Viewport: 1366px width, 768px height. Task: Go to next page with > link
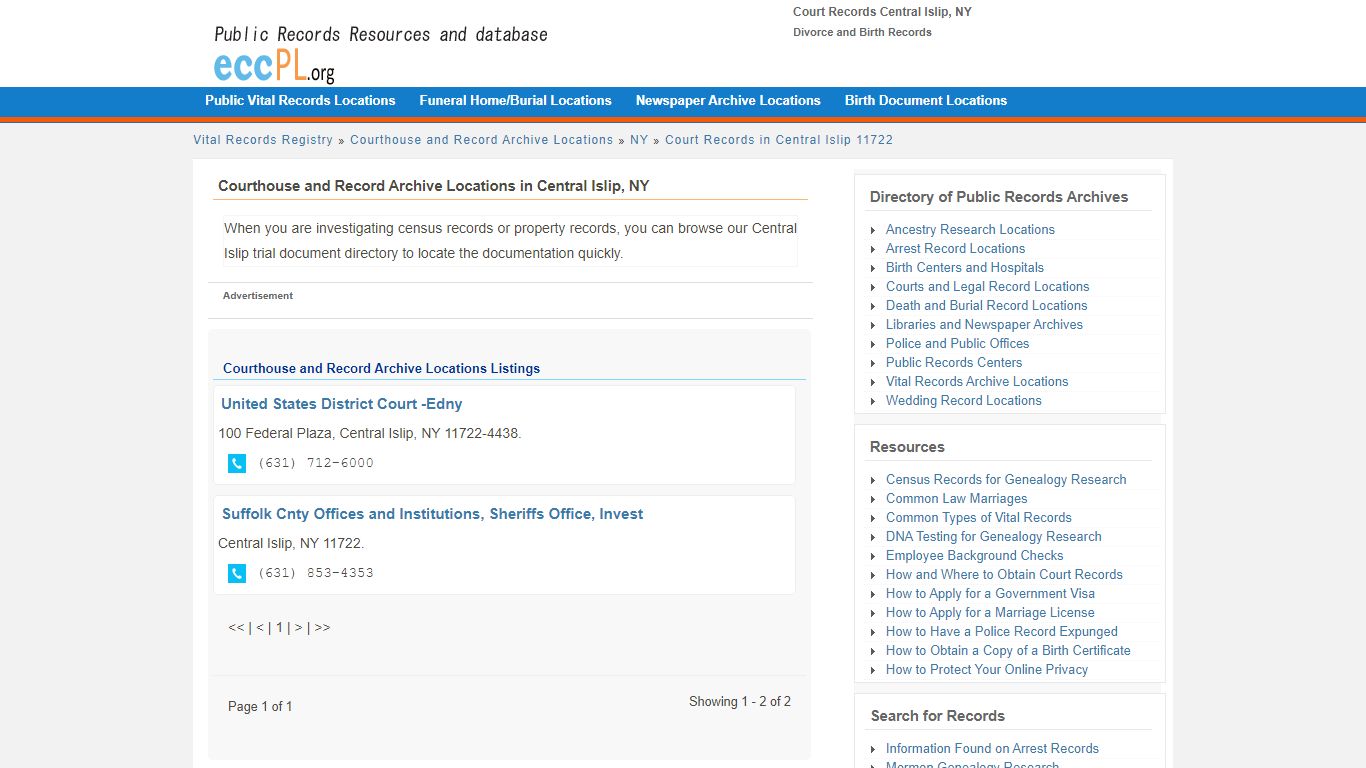pos(298,628)
